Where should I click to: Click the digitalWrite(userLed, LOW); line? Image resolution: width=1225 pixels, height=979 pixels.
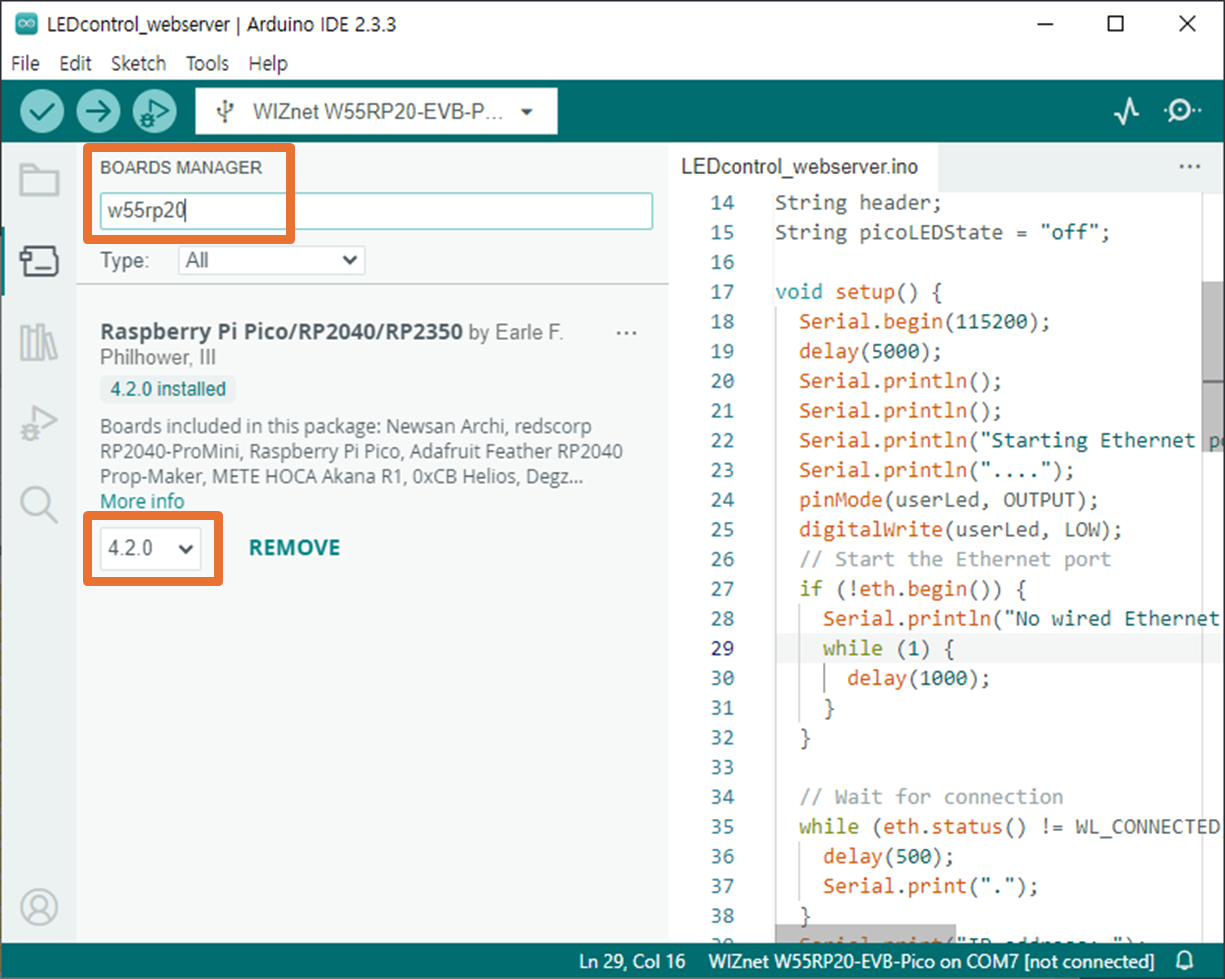(961, 529)
